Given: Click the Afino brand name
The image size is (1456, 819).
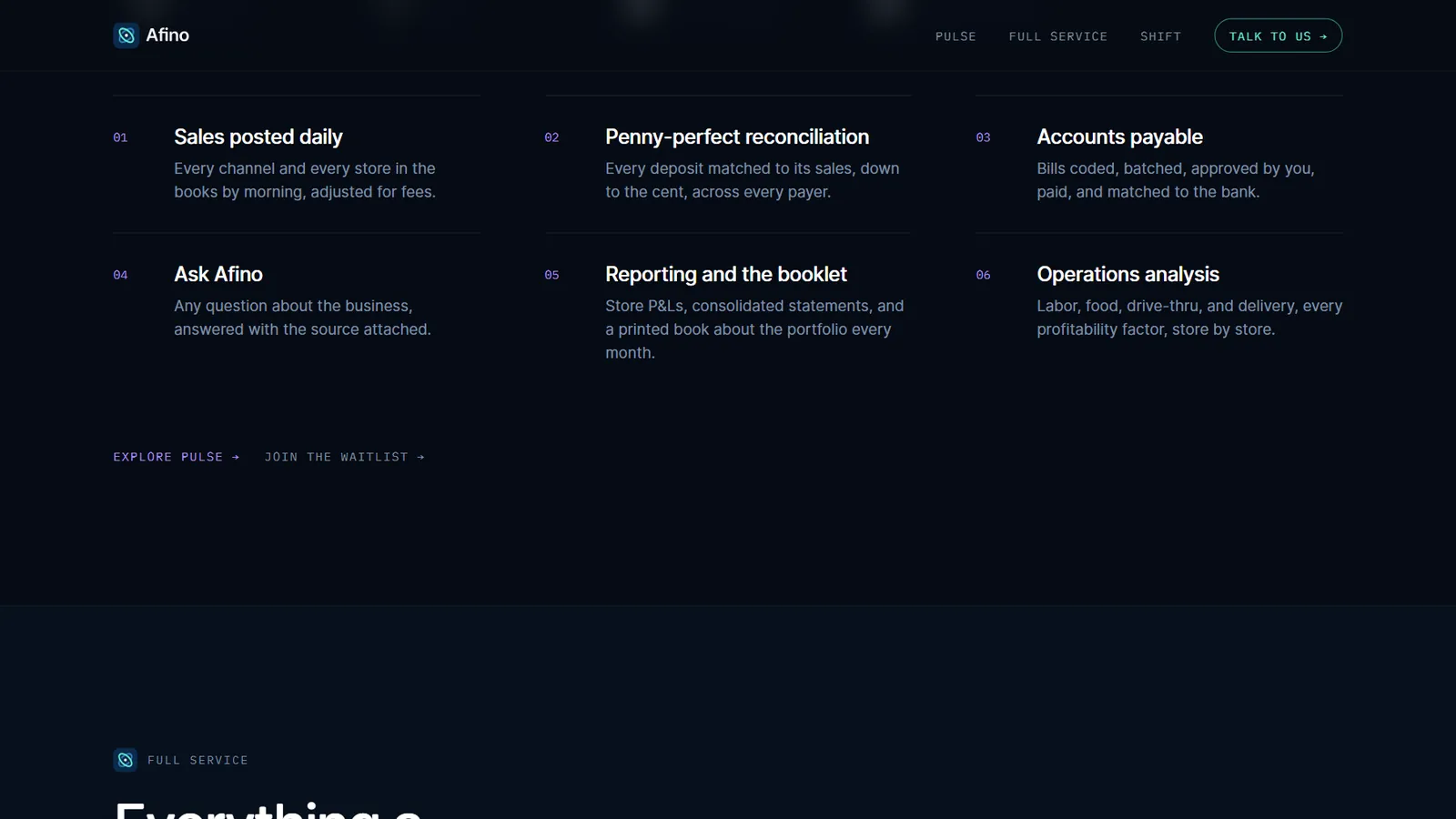Looking at the screenshot, I should click(167, 35).
